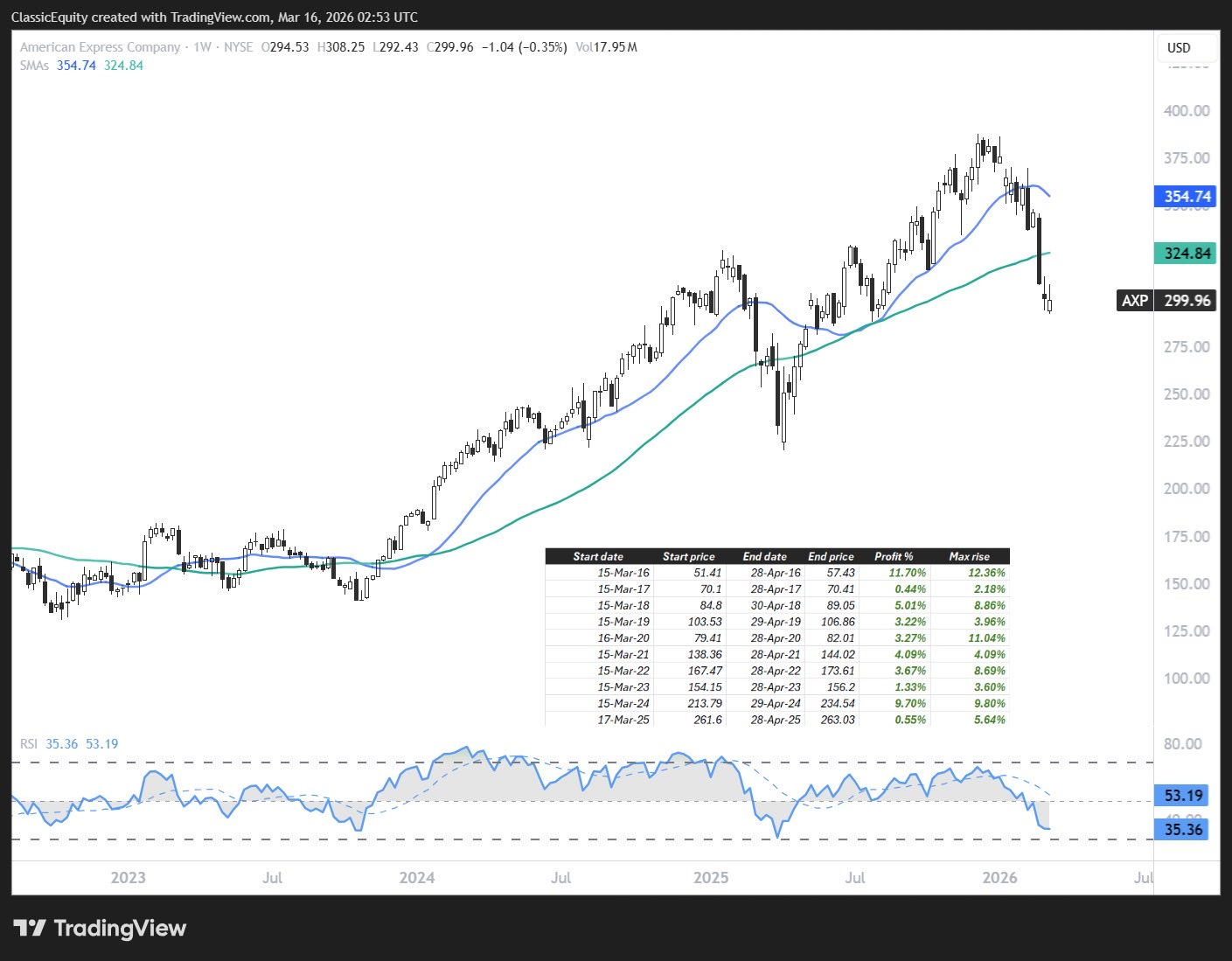Screen dimensions: 1232x961
Task: Click the 11.70% profit cell
Action: click(x=907, y=573)
